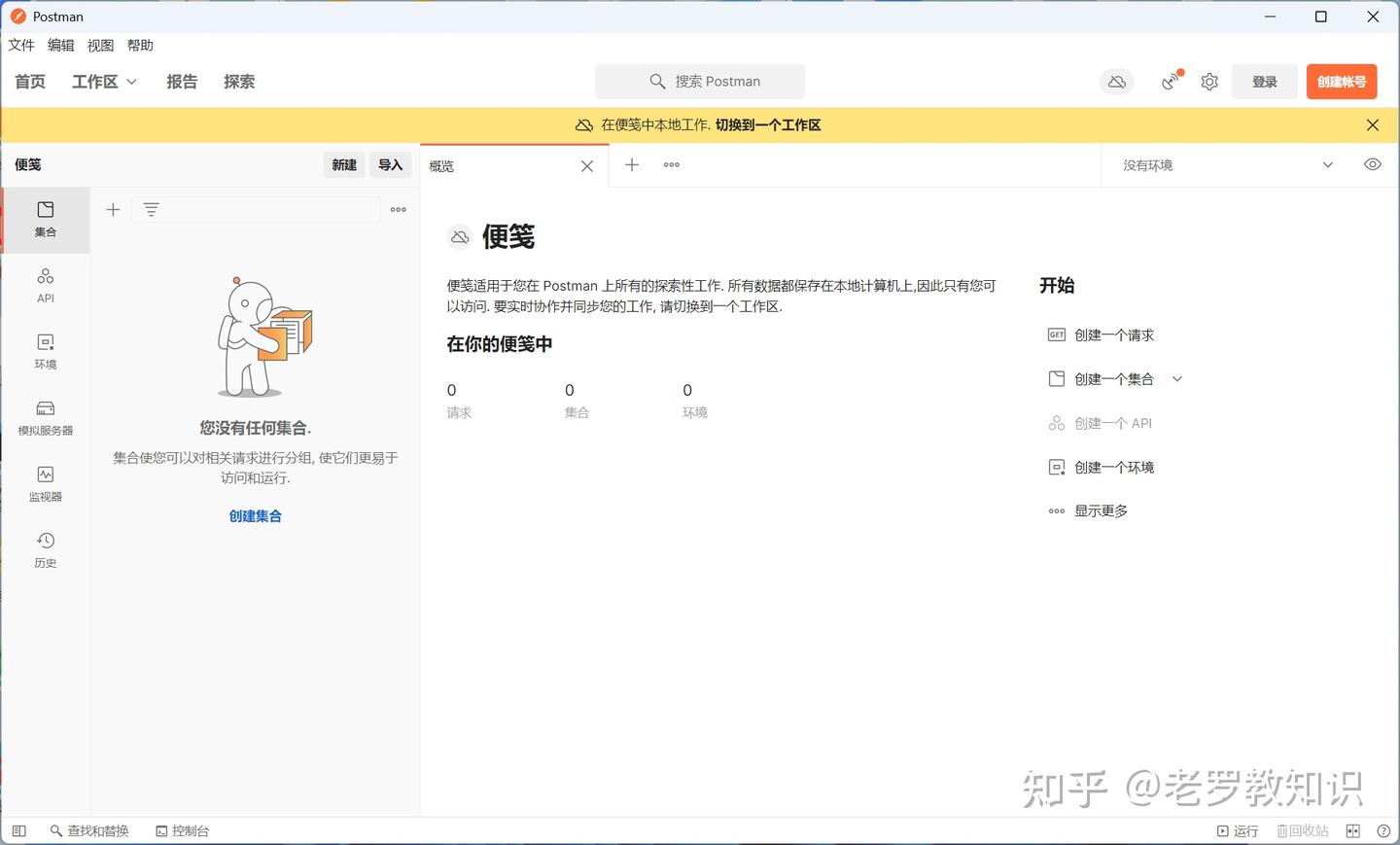Toggle sidebar with bottom-left panel icon
Image resolution: width=1400 pixels, height=845 pixels.
tap(19, 830)
